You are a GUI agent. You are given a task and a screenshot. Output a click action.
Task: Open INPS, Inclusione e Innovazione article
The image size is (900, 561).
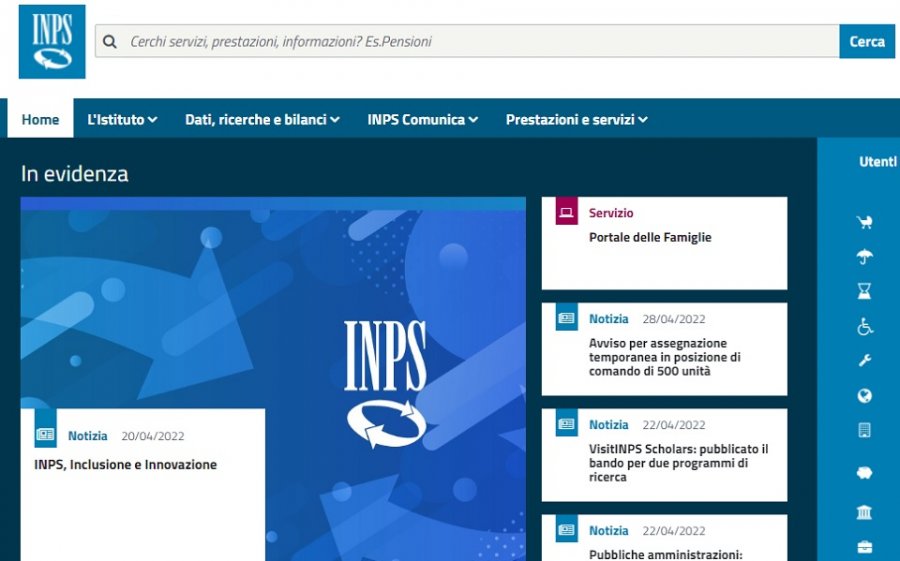pos(125,465)
